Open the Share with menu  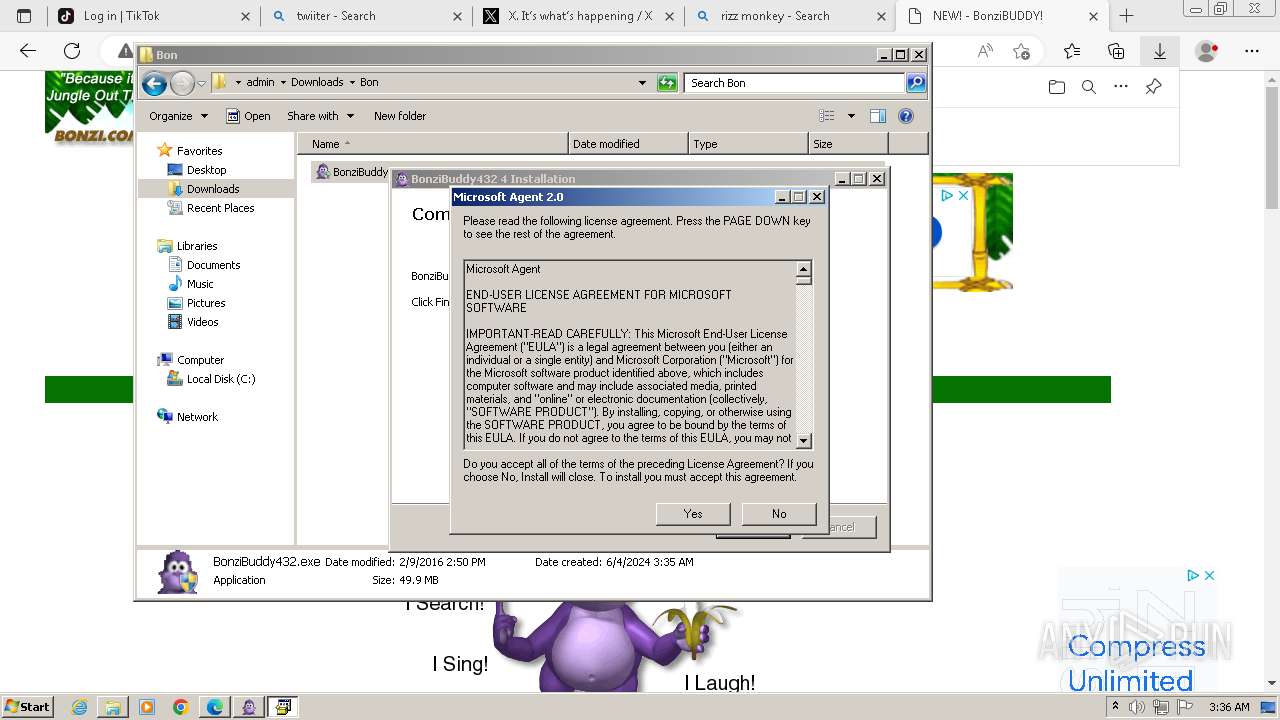[320, 116]
